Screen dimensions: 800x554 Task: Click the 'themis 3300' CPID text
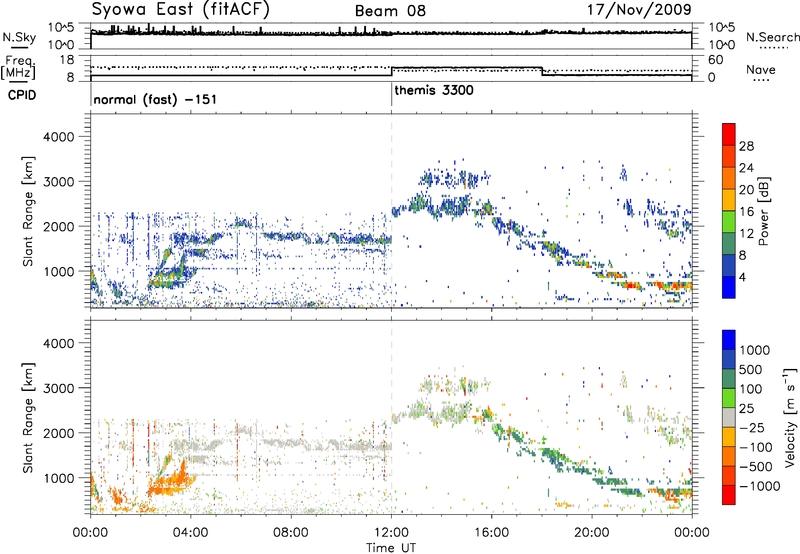tap(434, 90)
